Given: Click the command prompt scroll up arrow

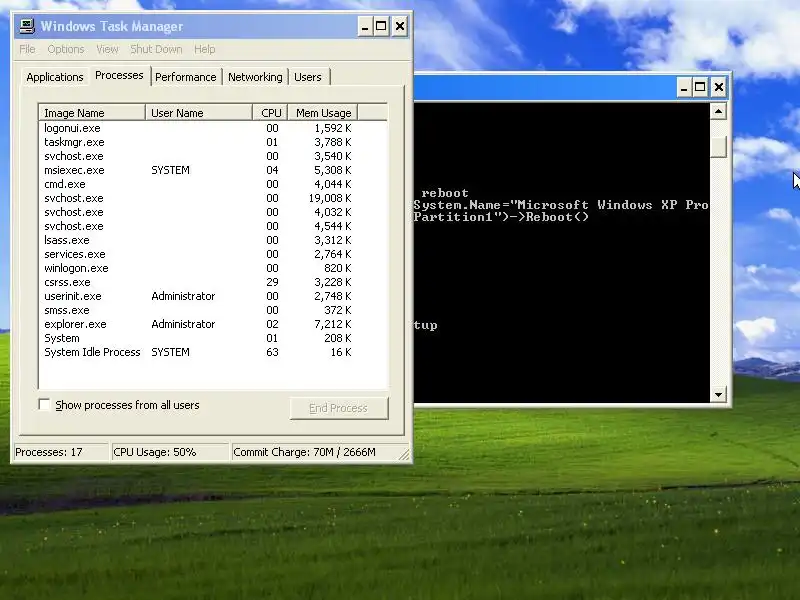Looking at the screenshot, I should 718,111.
